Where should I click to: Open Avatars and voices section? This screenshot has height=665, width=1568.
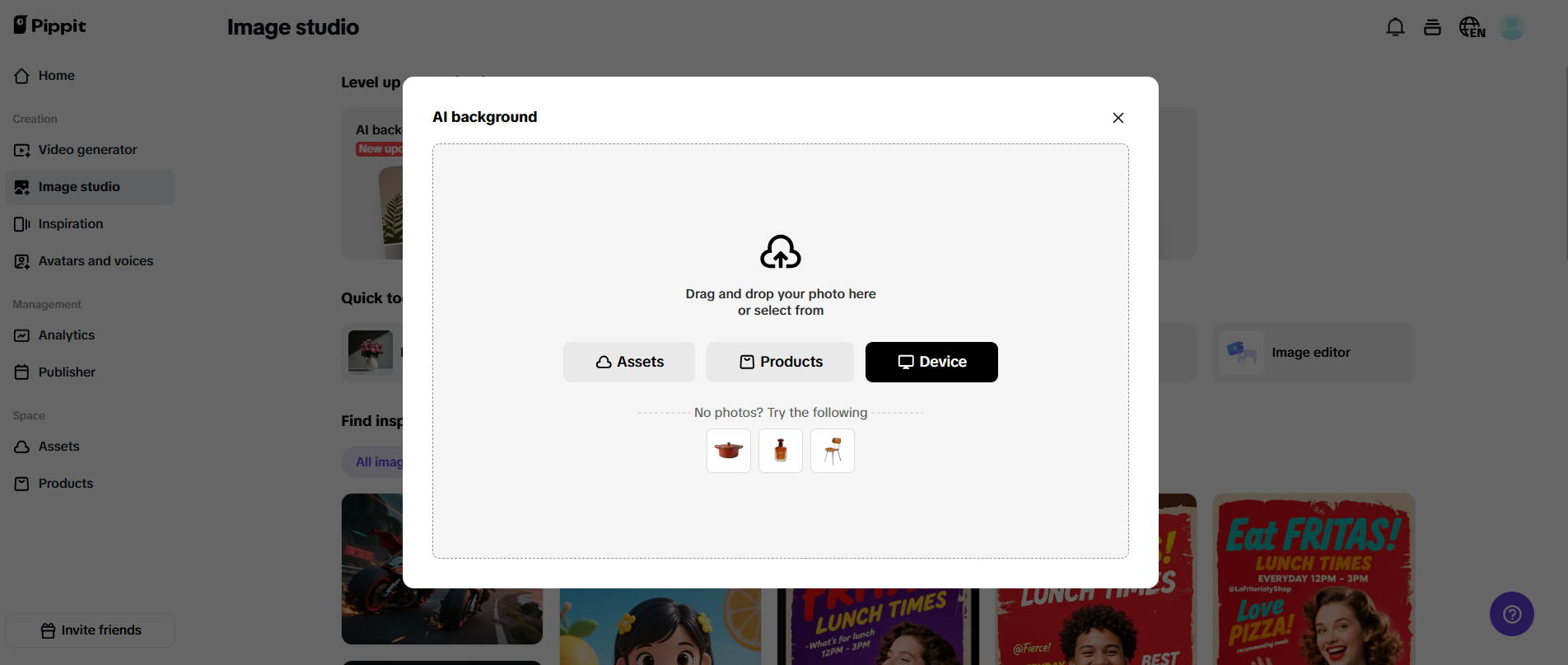pos(96,261)
